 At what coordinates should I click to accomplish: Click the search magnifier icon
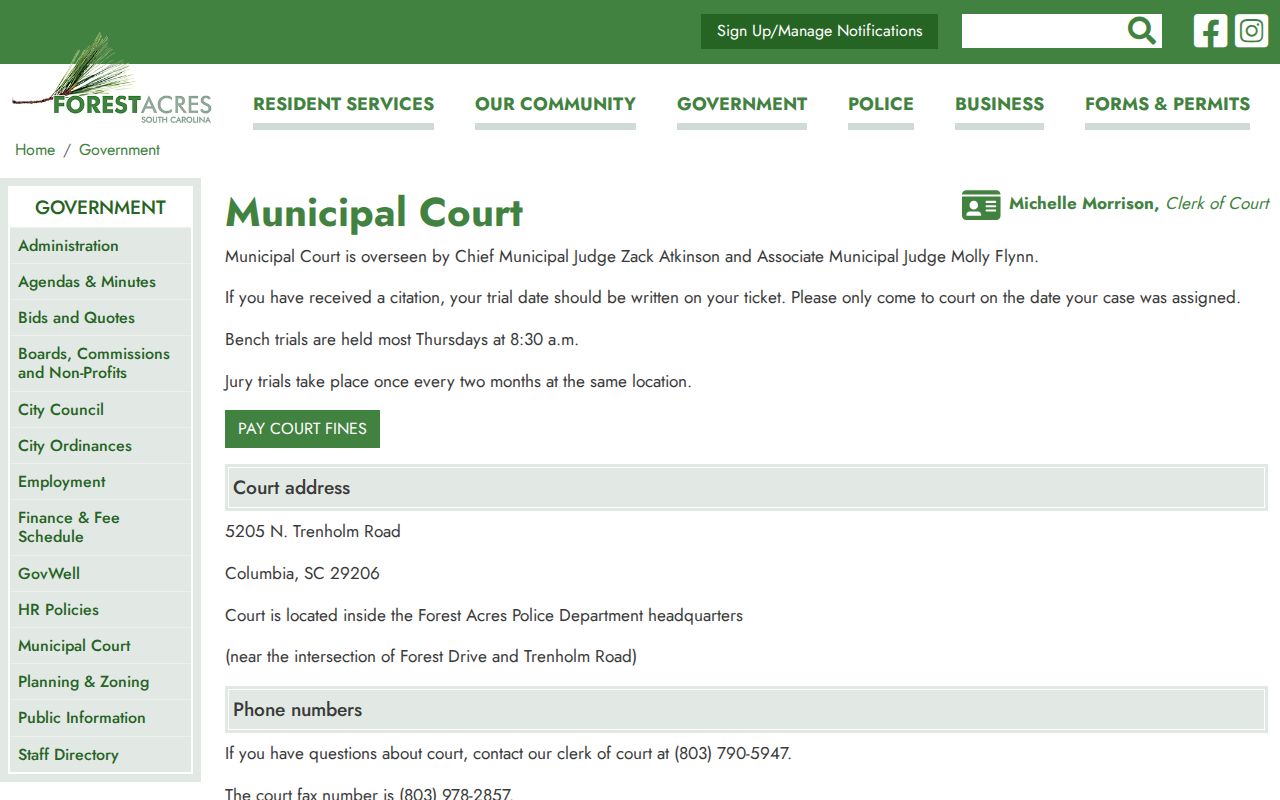tap(1141, 31)
